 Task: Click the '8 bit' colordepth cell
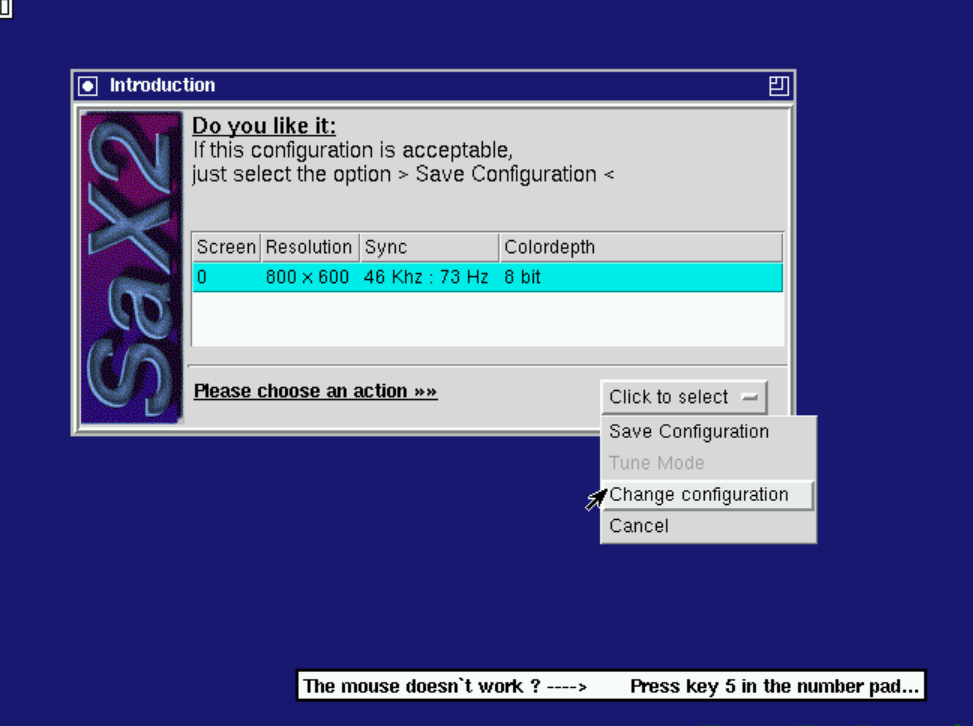(x=522, y=277)
